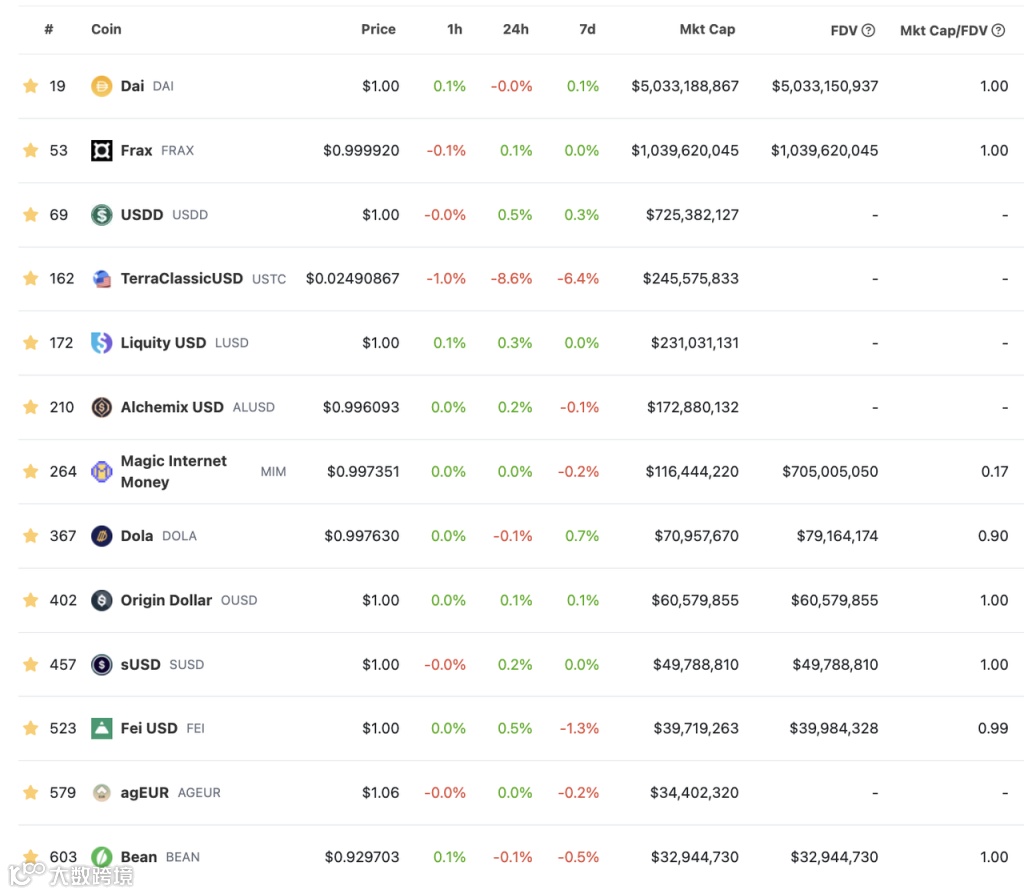This screenshot has height=894, width=1024.
Task: Toggle favorite star for TerraClassicUSD
Action: 30,279
